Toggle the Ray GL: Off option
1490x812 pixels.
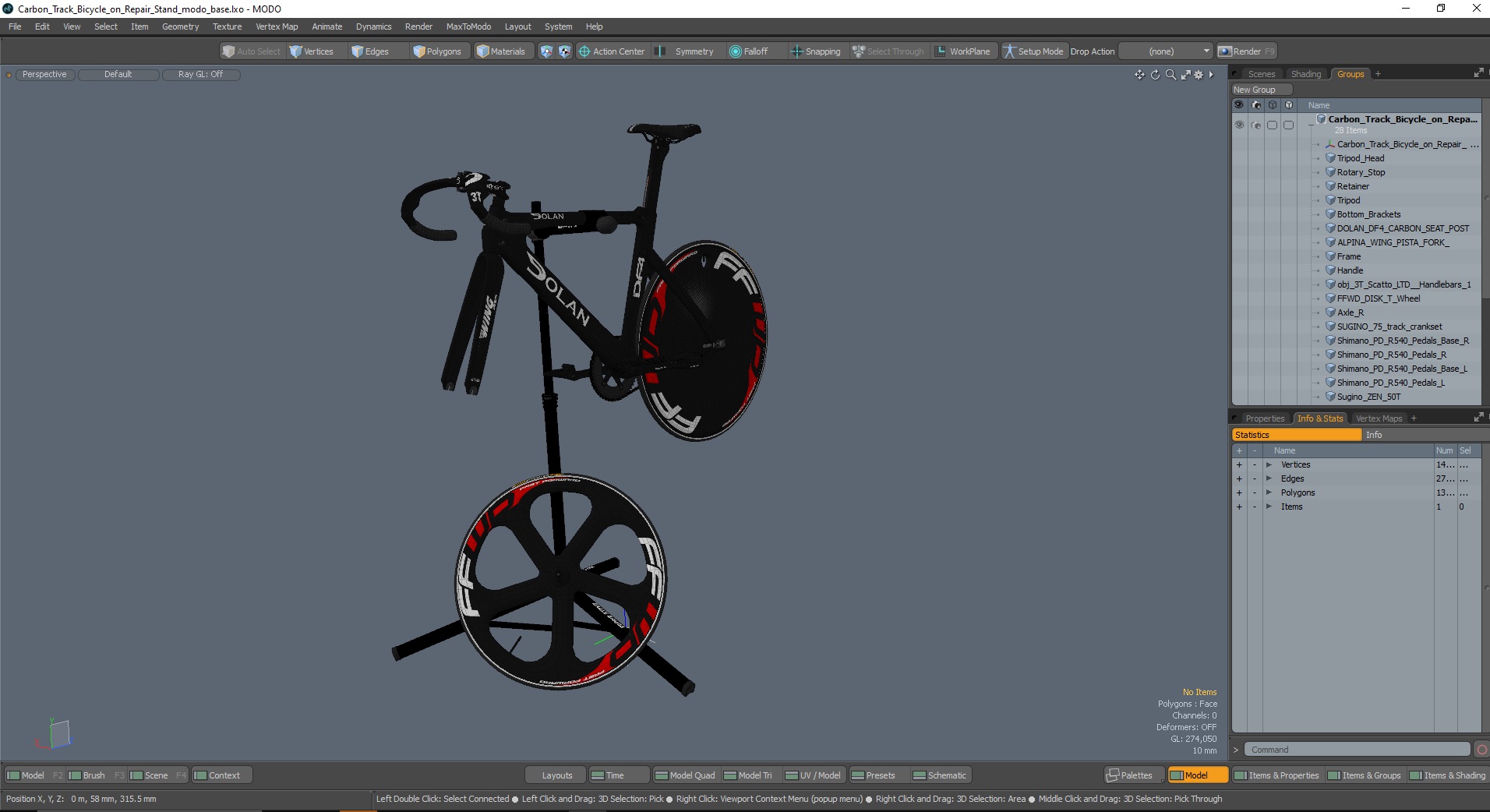tap(200, 75)
